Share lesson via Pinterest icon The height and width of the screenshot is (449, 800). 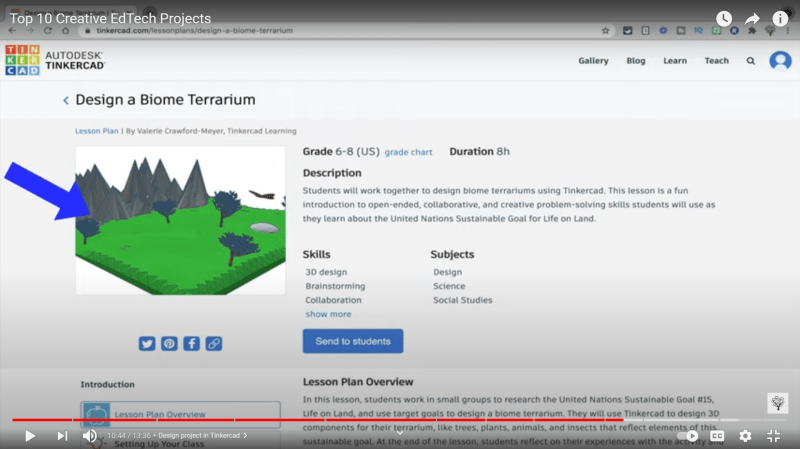coord(169,343)
